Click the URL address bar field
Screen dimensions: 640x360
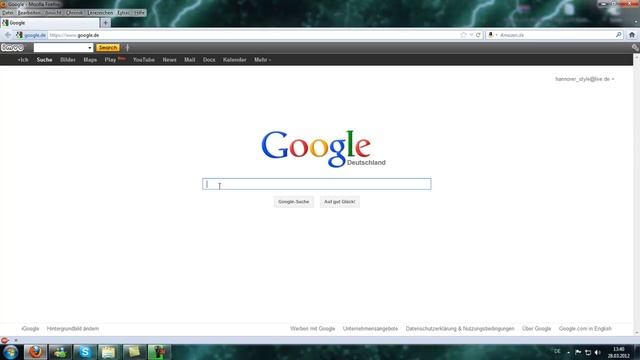[253, 35]
